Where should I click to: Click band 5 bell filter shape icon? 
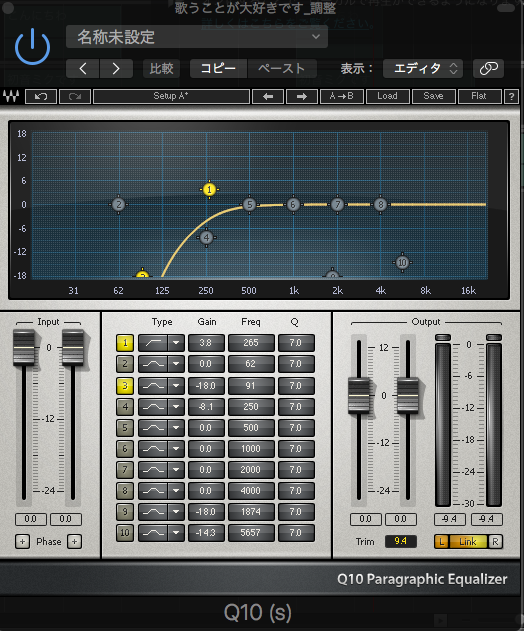[153, 427]
